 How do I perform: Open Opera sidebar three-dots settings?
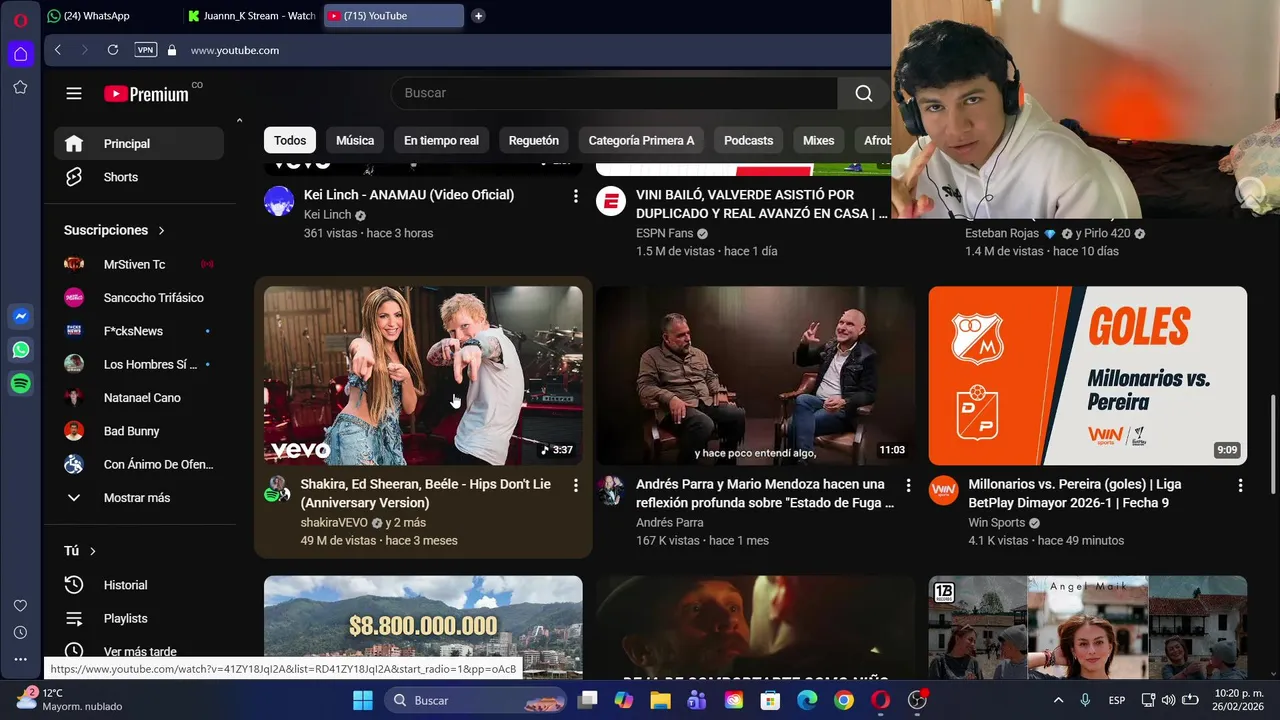tap(20, 659)
